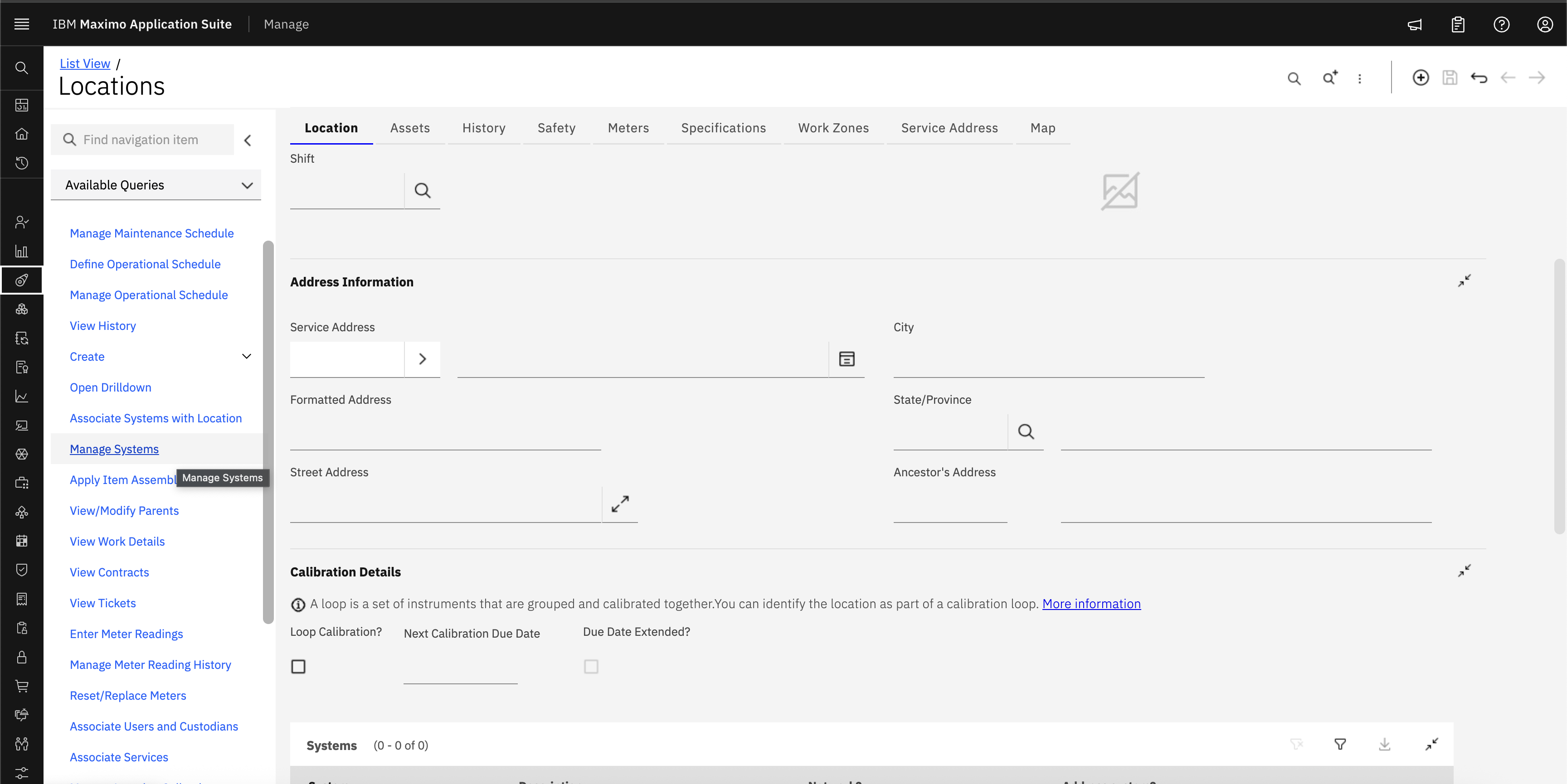The image size is (1567, 784).
Task: Open the sidebar recent history icon
Action: pyautogui.click(x=22, y=162)
